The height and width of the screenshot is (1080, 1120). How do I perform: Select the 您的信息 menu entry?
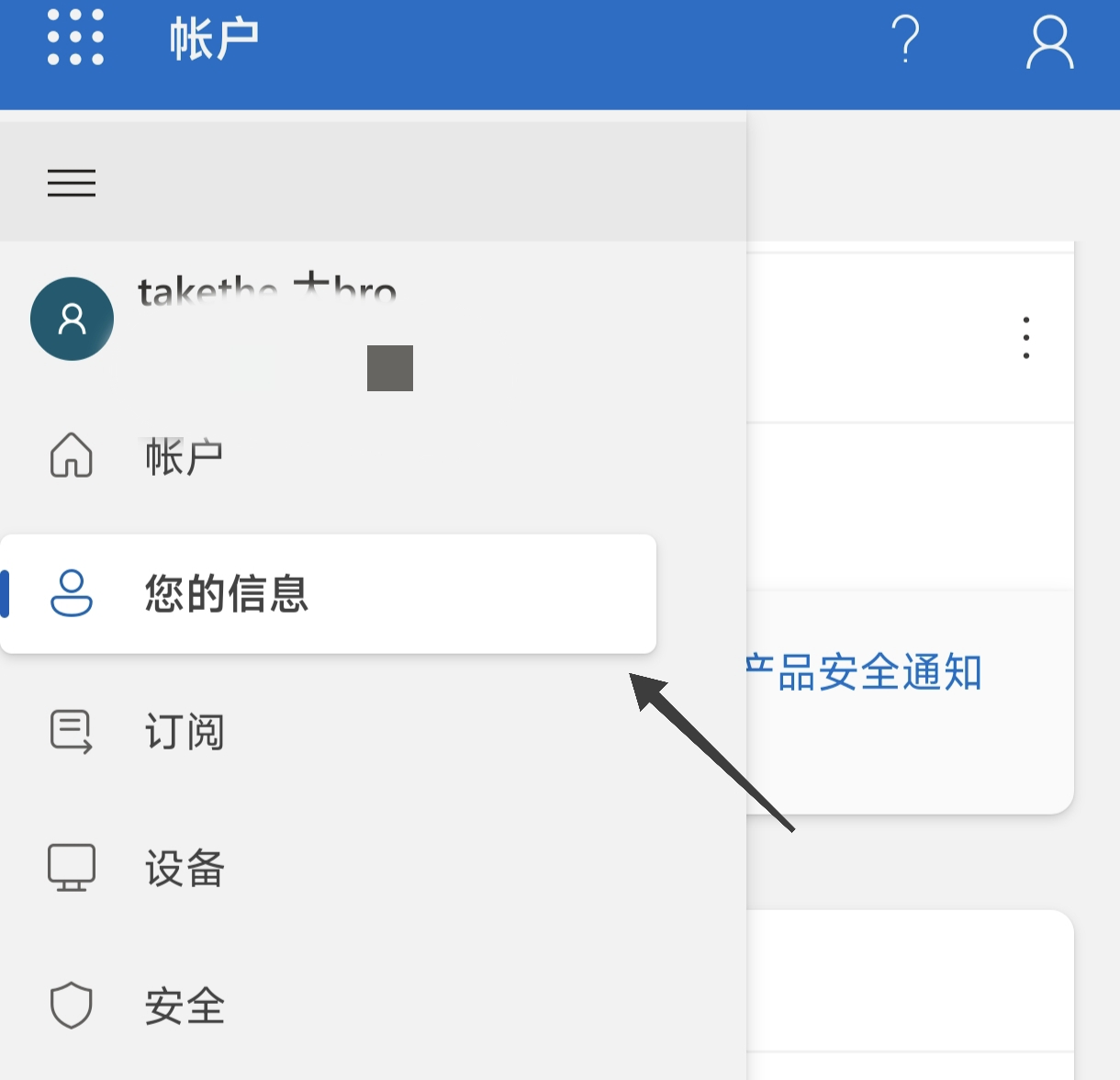tap(329, 594)
